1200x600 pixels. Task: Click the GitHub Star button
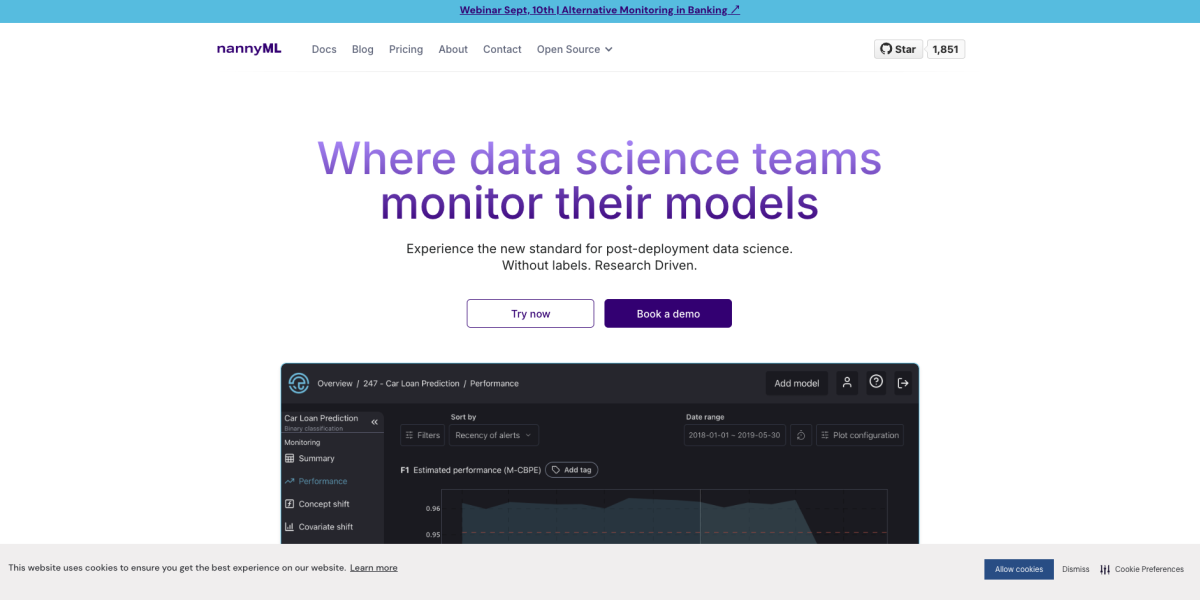(x=898, y=49)
